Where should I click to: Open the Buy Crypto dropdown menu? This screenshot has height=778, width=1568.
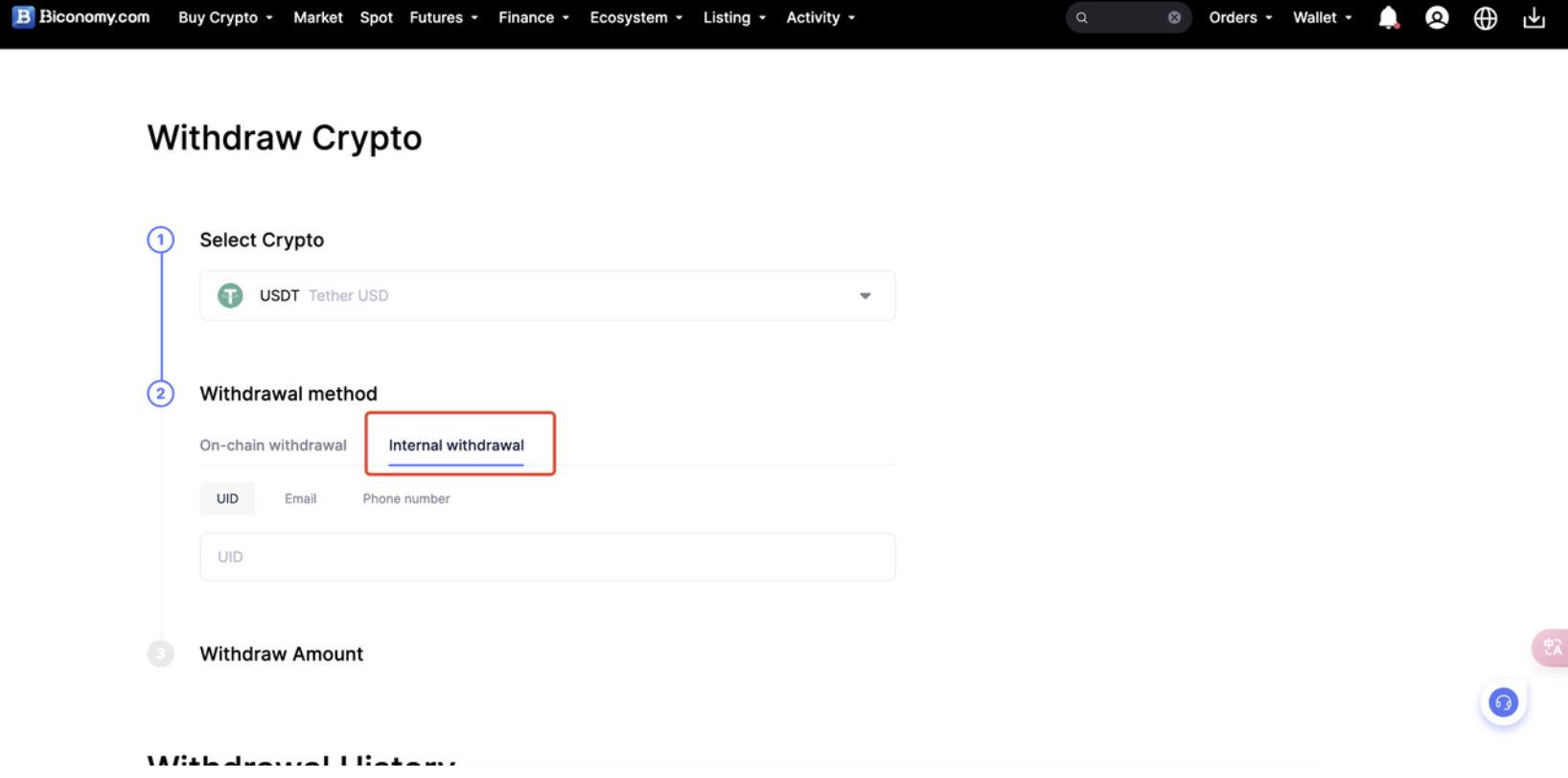(x=225, y=17)
